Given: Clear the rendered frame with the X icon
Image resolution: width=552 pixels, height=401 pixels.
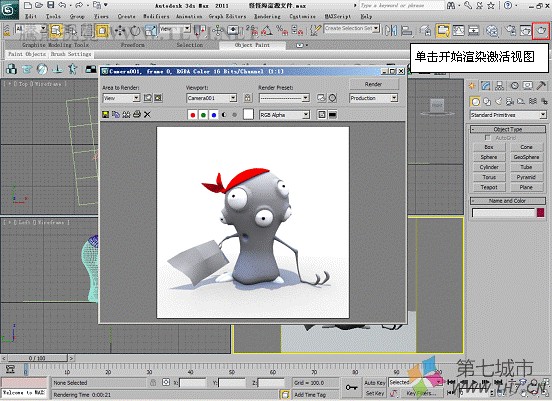Looking at the screenshot, I should pyautogui.click(x=147, y=114).
